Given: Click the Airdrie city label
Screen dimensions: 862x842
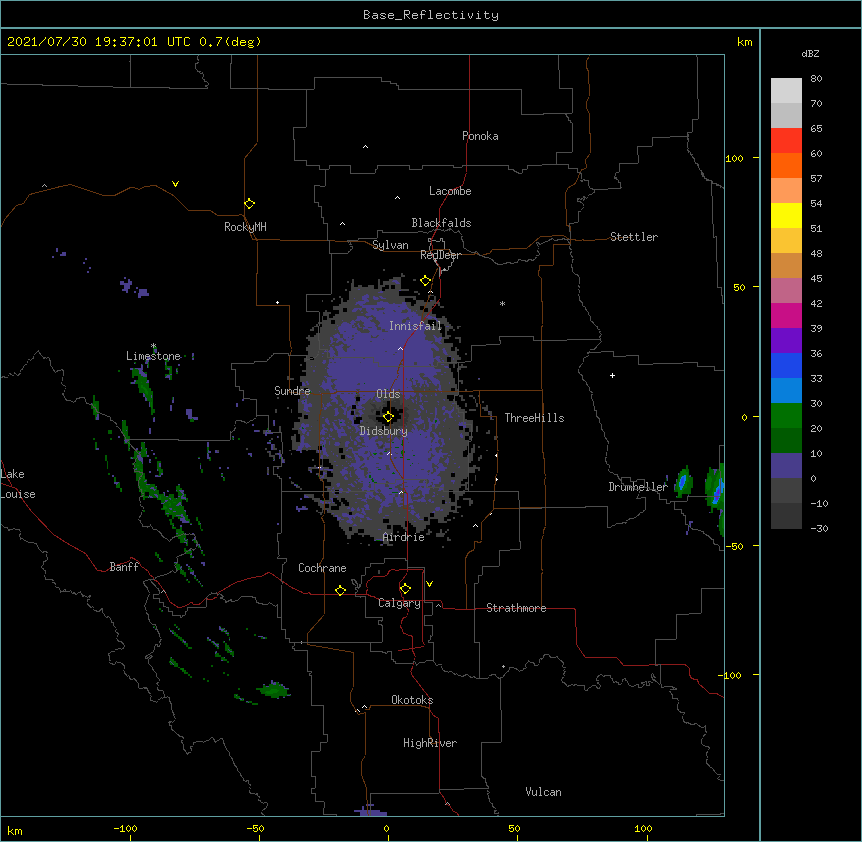Looking at the screenshot, I should [404, 537].
